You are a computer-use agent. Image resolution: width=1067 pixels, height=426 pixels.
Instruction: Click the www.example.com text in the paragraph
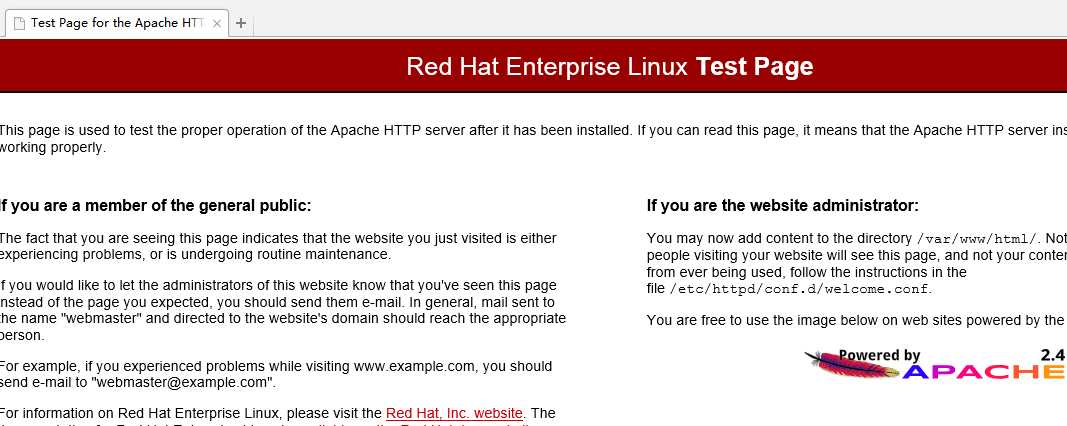tap(414, 366)
